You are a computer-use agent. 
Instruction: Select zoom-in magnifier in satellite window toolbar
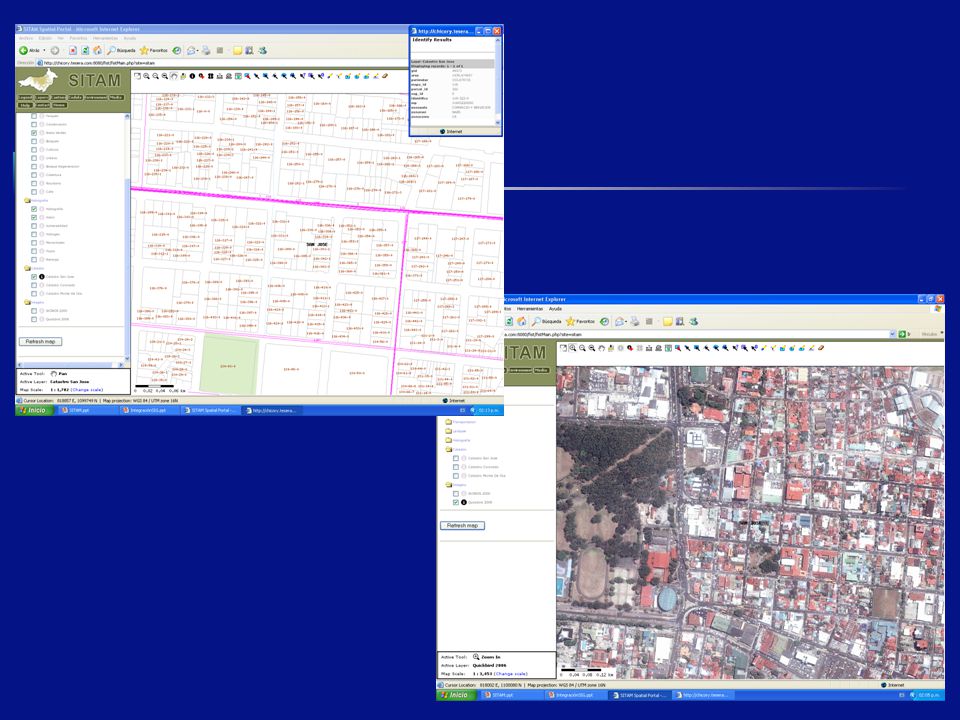pos(572,348)
